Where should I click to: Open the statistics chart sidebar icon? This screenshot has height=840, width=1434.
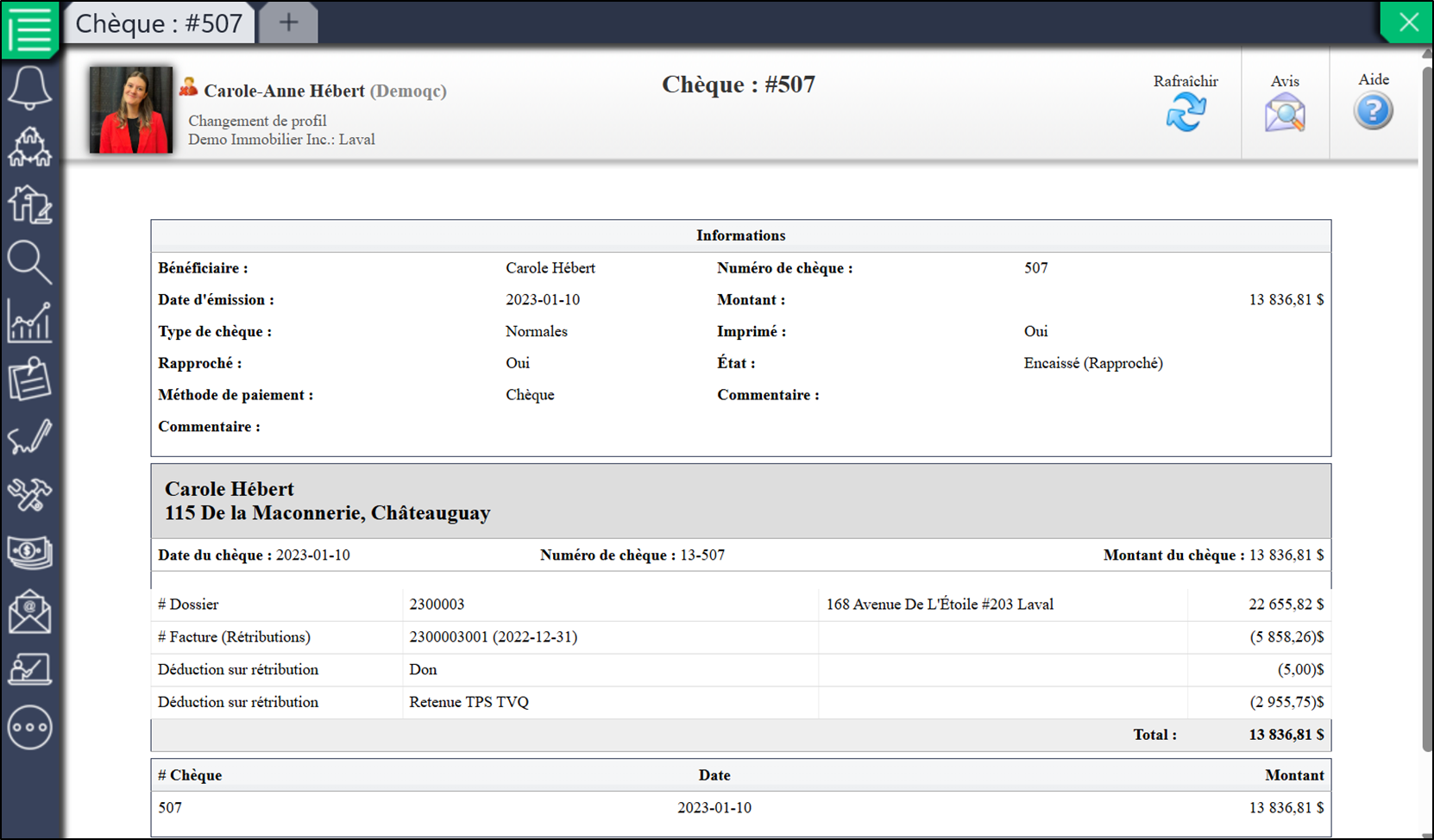[x=30, y=322]
